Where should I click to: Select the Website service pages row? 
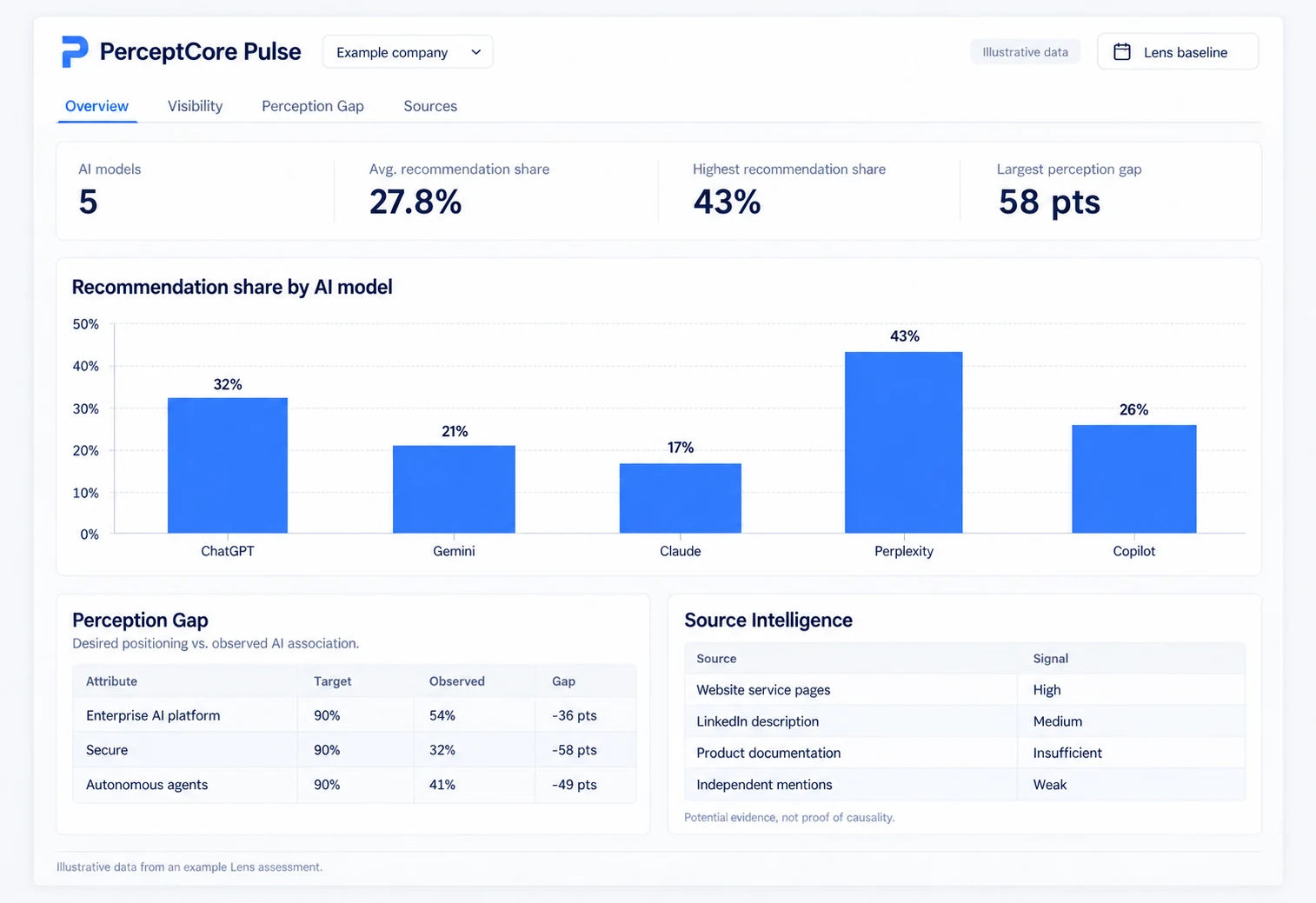965,690
